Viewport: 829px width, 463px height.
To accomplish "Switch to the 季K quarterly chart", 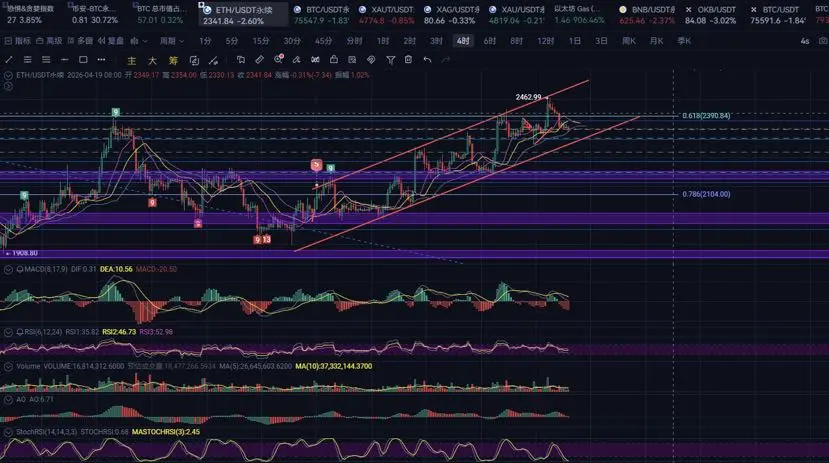I will click(684, 41).
